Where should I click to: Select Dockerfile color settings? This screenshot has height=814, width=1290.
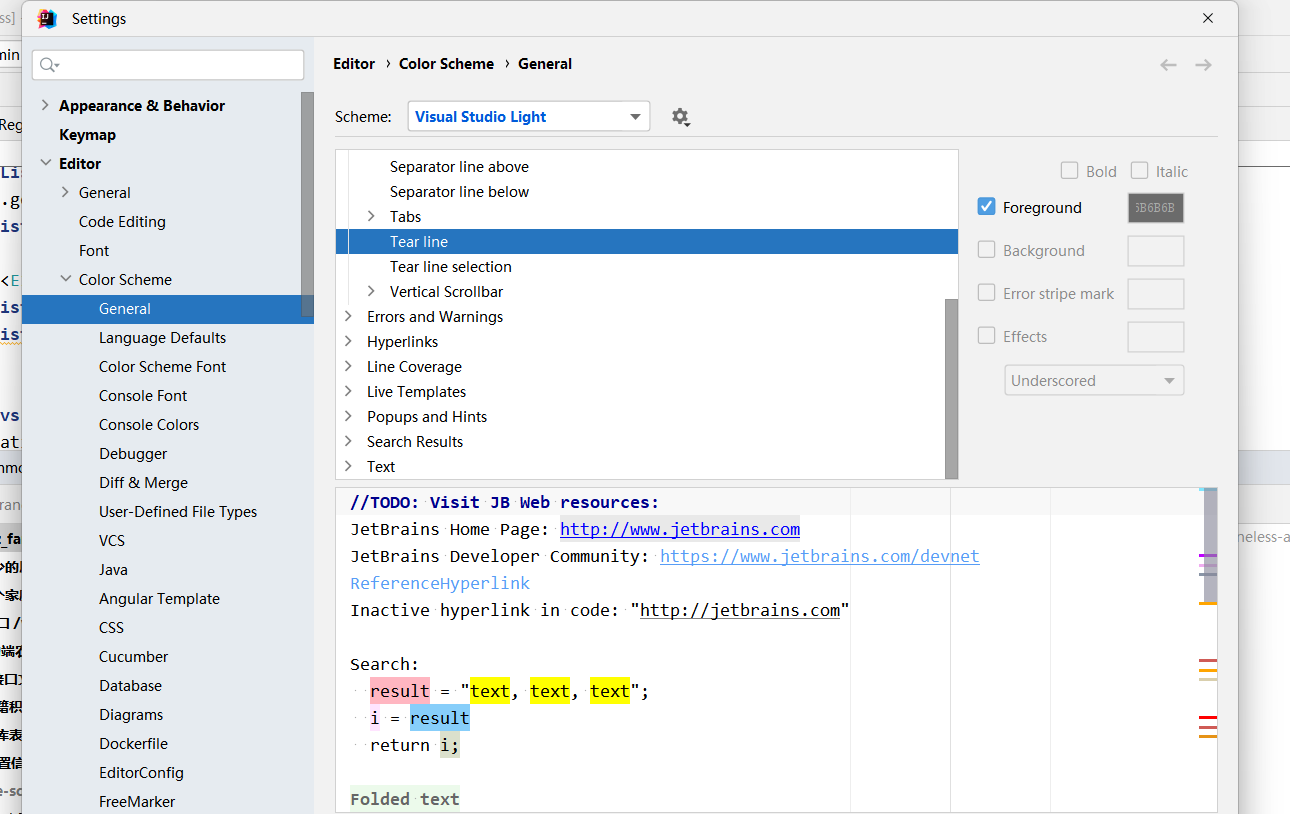(x=133, y=743)
